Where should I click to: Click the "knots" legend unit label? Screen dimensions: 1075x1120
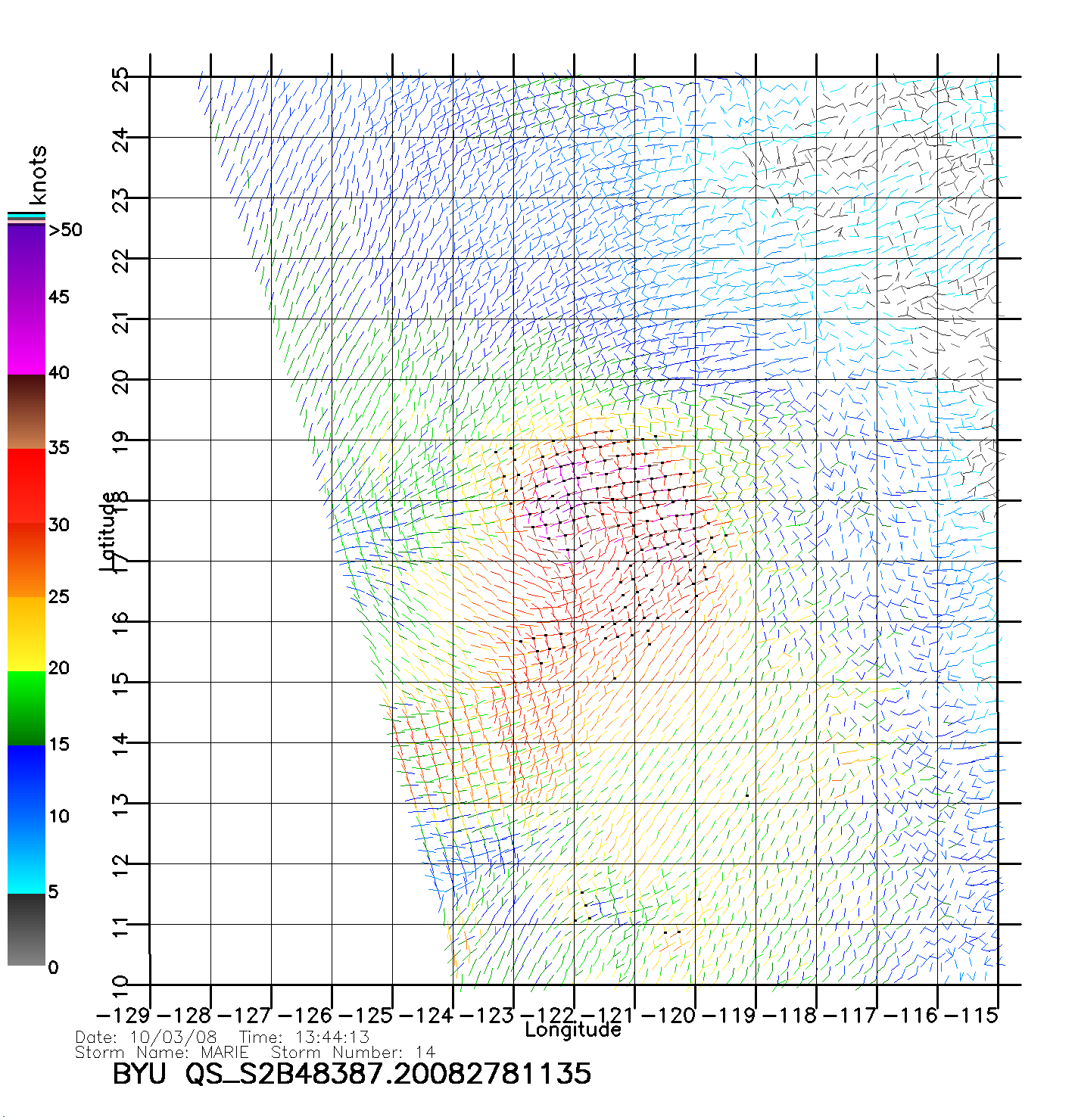pos(38,175)
